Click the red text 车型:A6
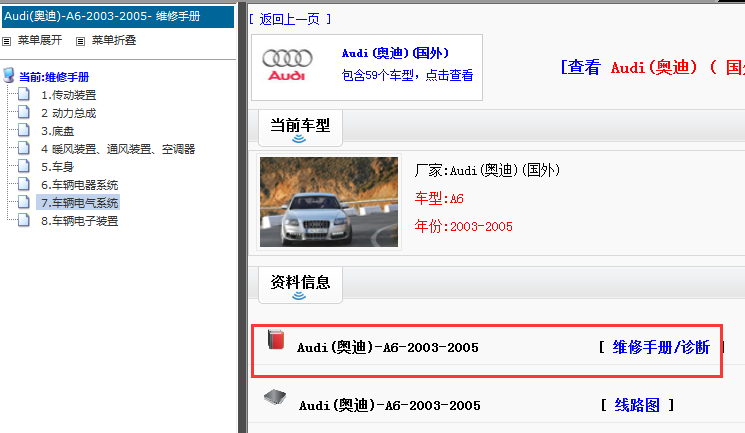Image resolution: width=745 pixels, height=433 pixels. pyautogui.click(x=439, y=198)
